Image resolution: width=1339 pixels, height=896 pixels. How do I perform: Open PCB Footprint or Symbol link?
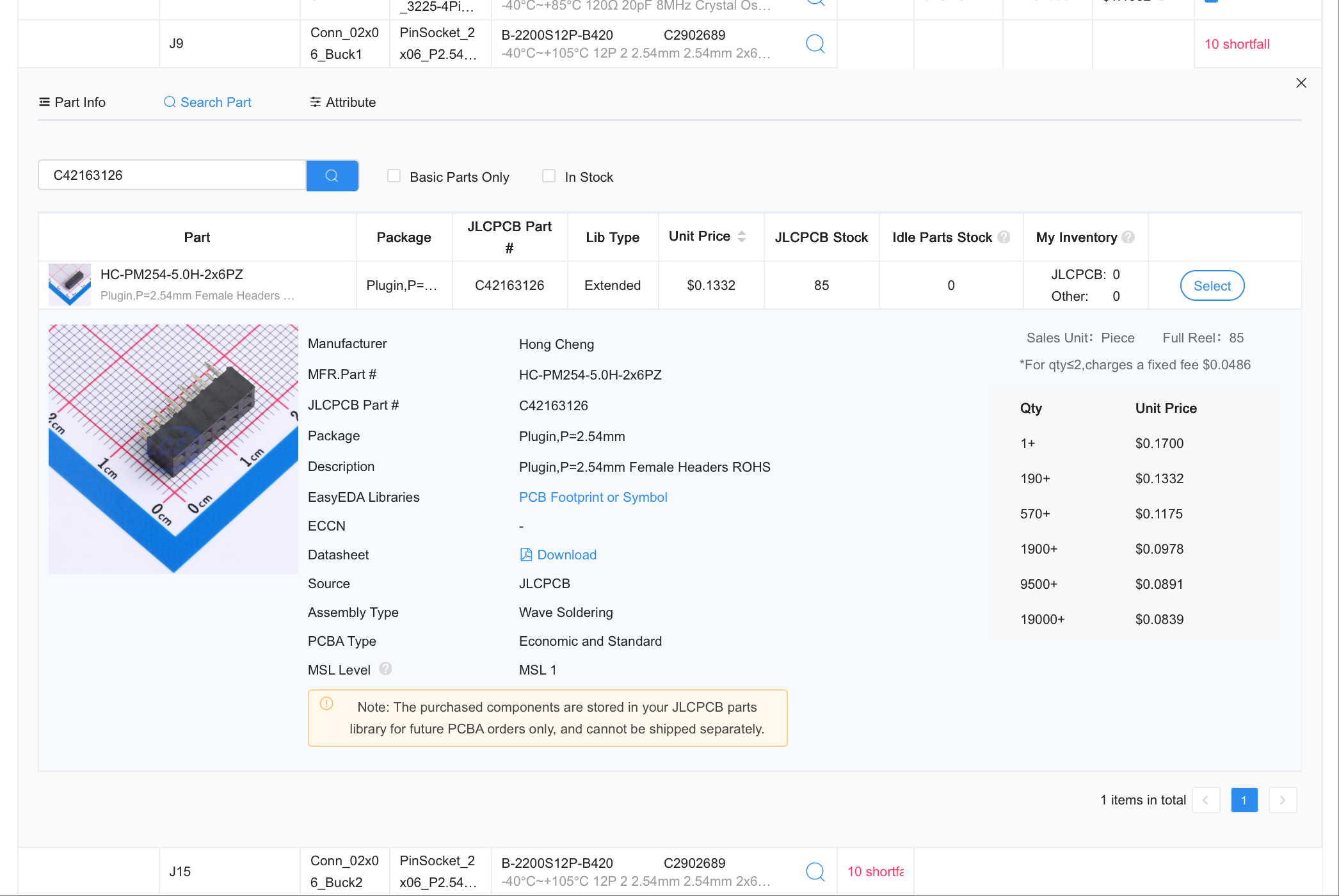point(593,497)
